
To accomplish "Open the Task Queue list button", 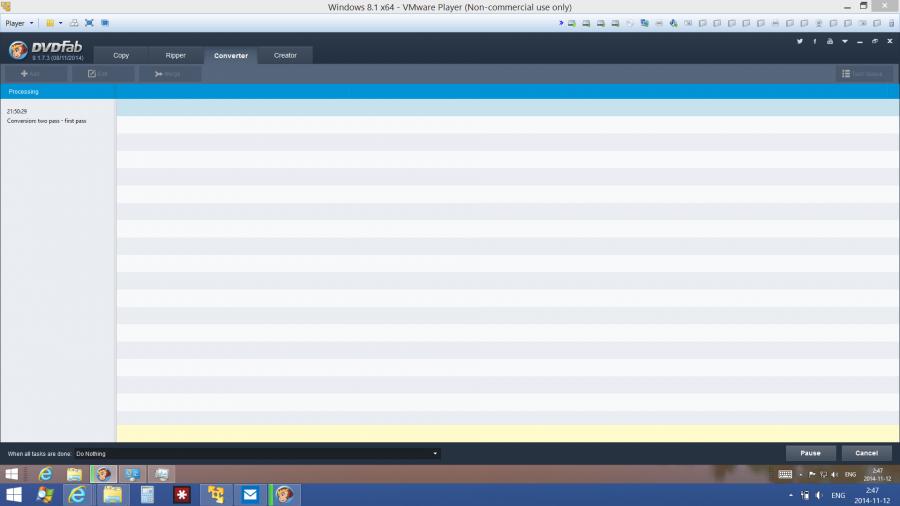I will [863, 74].
